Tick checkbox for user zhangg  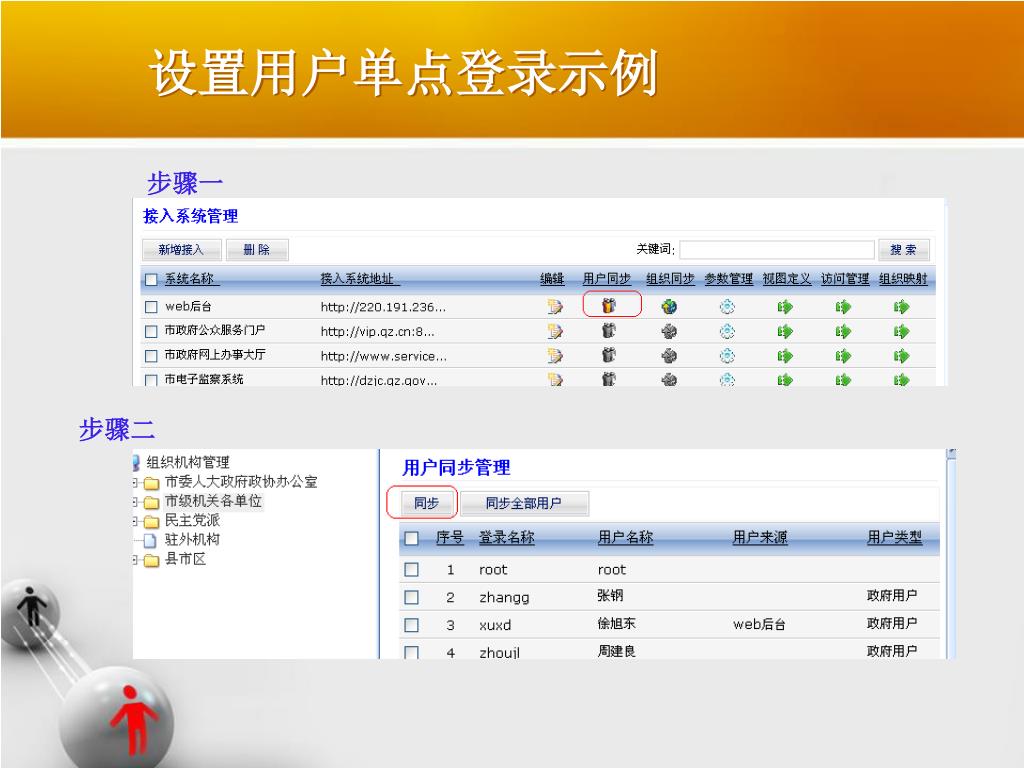coord(410,597)
